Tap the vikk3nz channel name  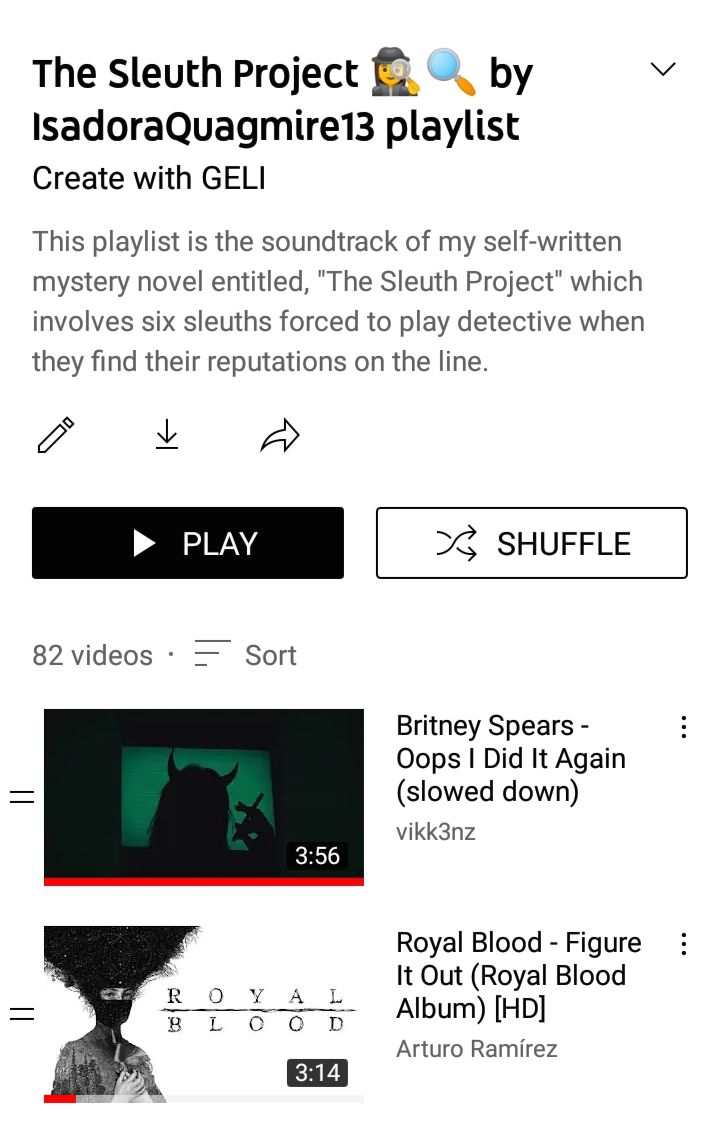pyautogui.click(x=435, y=832)
